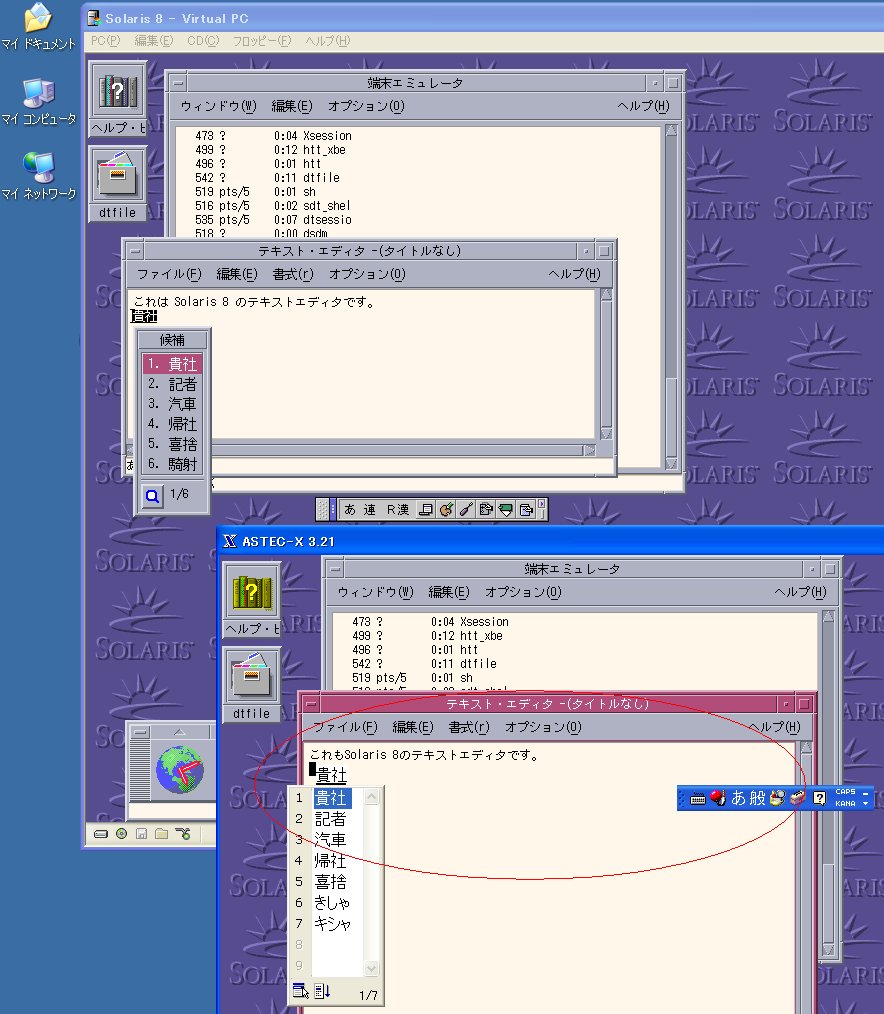Image resolution: width=884 pixels, height=1014 pixels.
Task: Click the ヘルプ books icon in ASTEC-X window
Action: tap(252, 592)
